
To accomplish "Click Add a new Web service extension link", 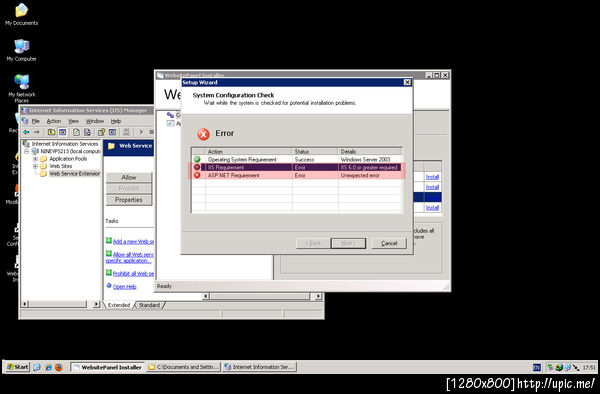I will coord(133,242).
